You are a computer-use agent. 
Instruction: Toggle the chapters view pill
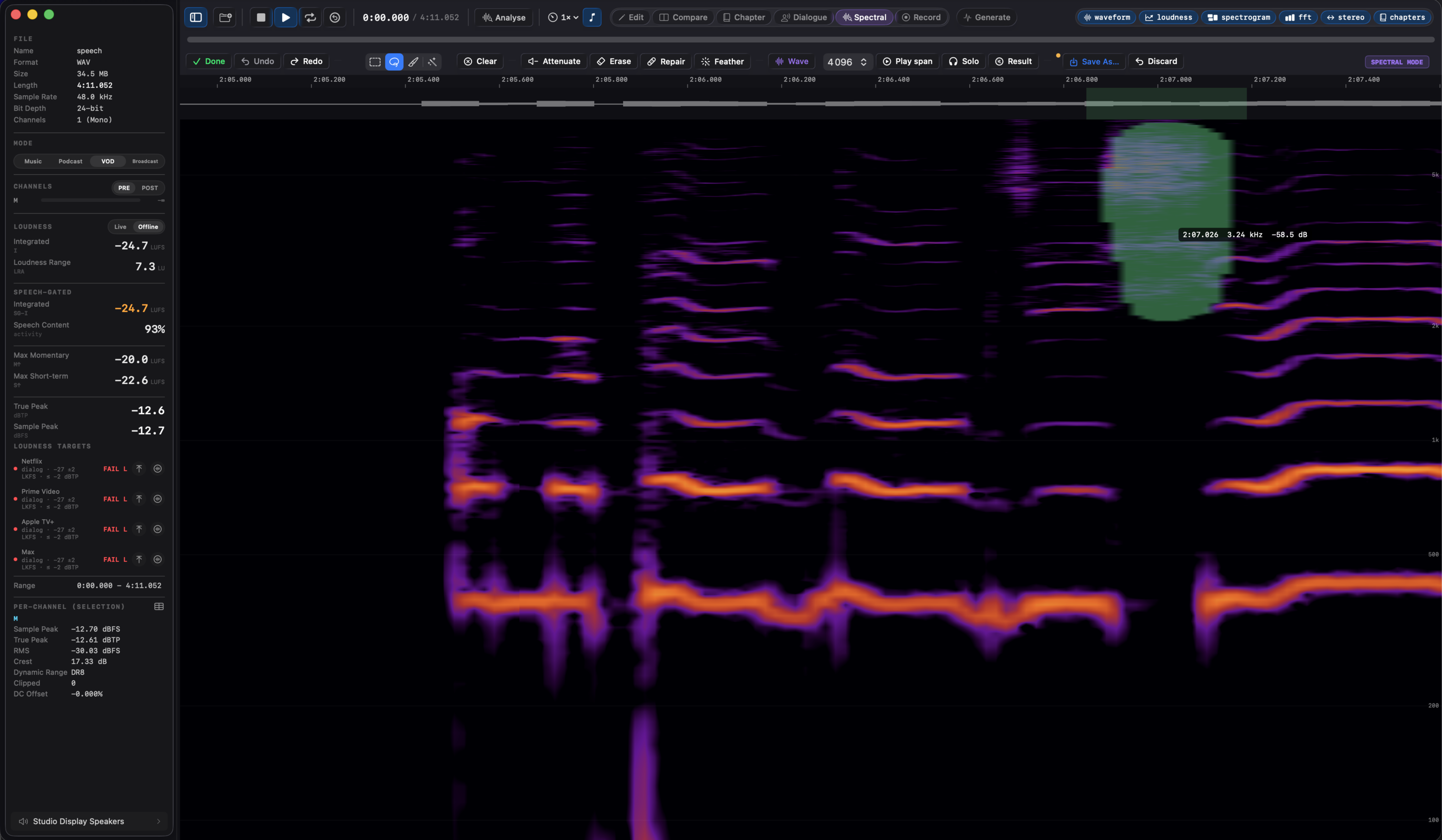[1401, 17]
